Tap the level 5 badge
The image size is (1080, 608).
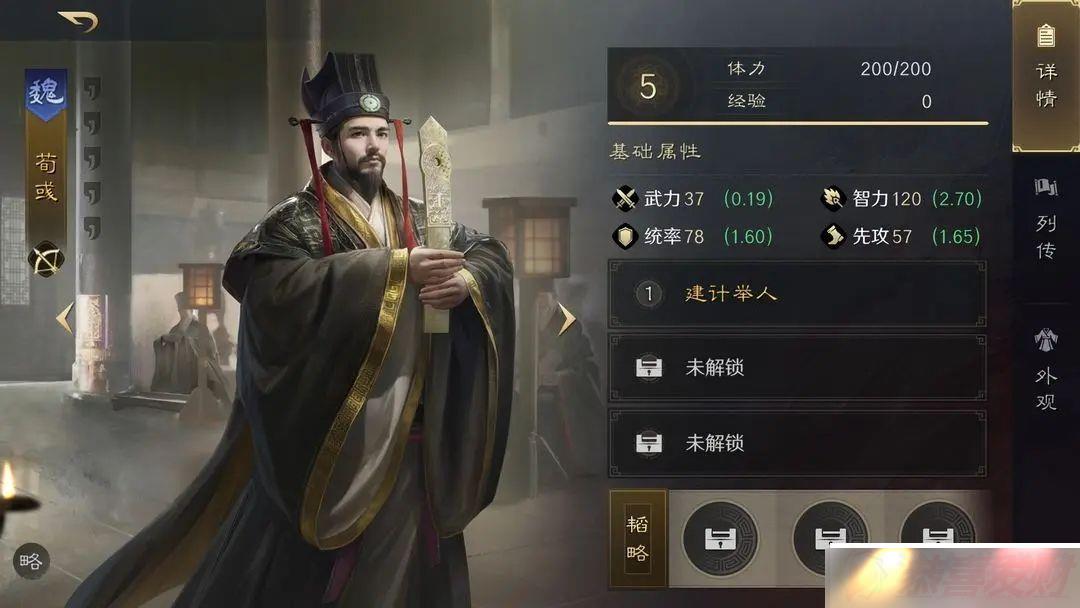point(647,86)
